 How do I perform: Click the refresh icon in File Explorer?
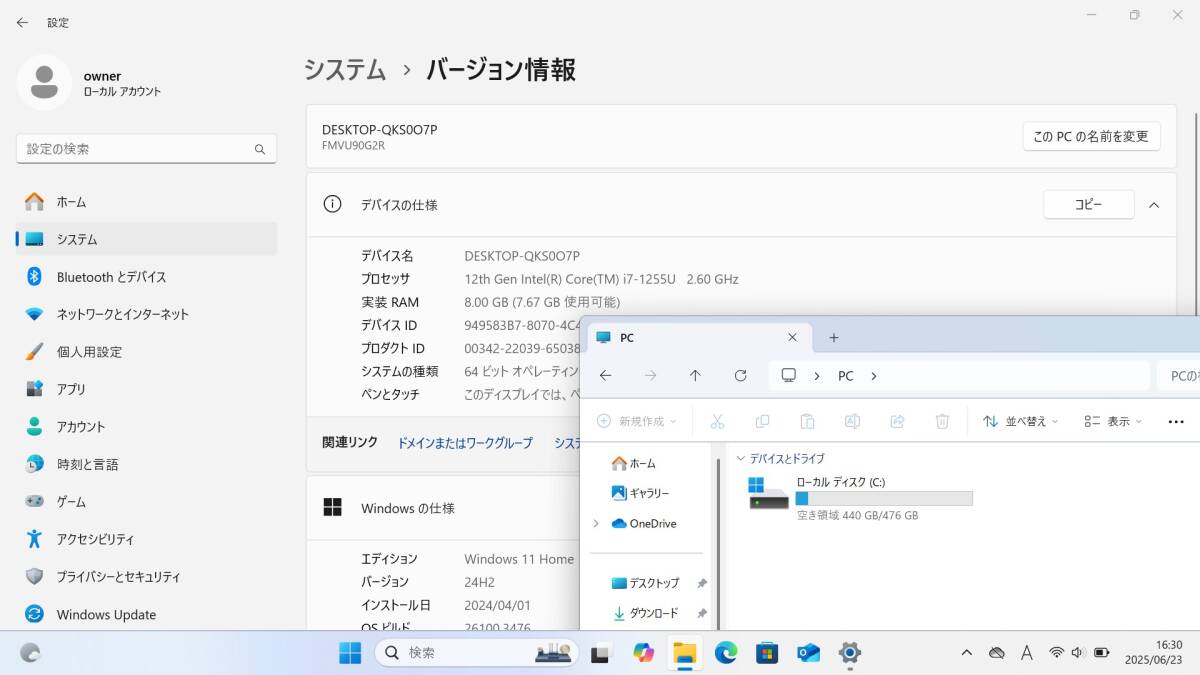pos(741,375)
